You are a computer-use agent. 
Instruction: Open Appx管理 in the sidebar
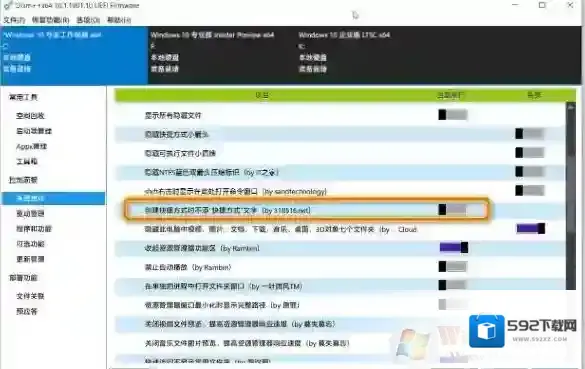click(31, 146)
